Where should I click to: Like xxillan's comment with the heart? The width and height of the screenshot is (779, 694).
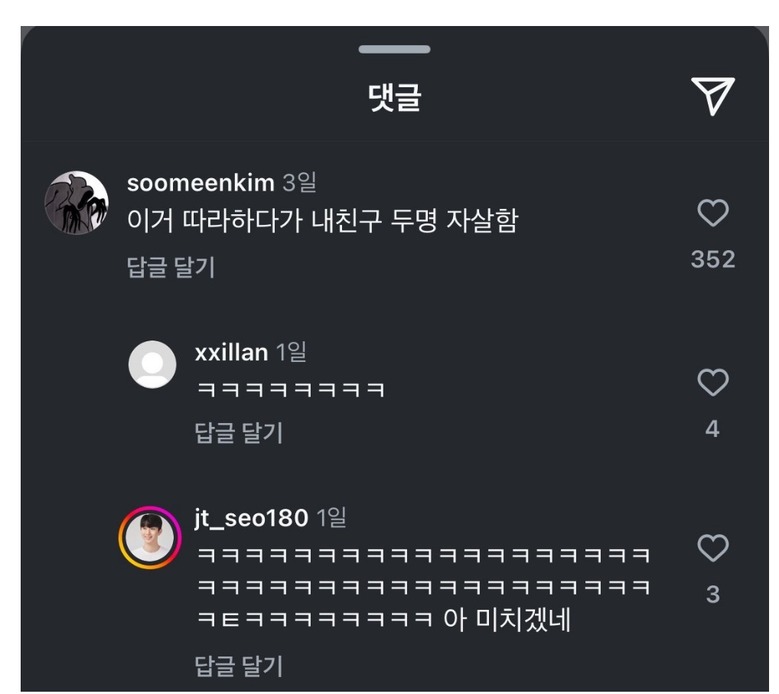point(712,382)
